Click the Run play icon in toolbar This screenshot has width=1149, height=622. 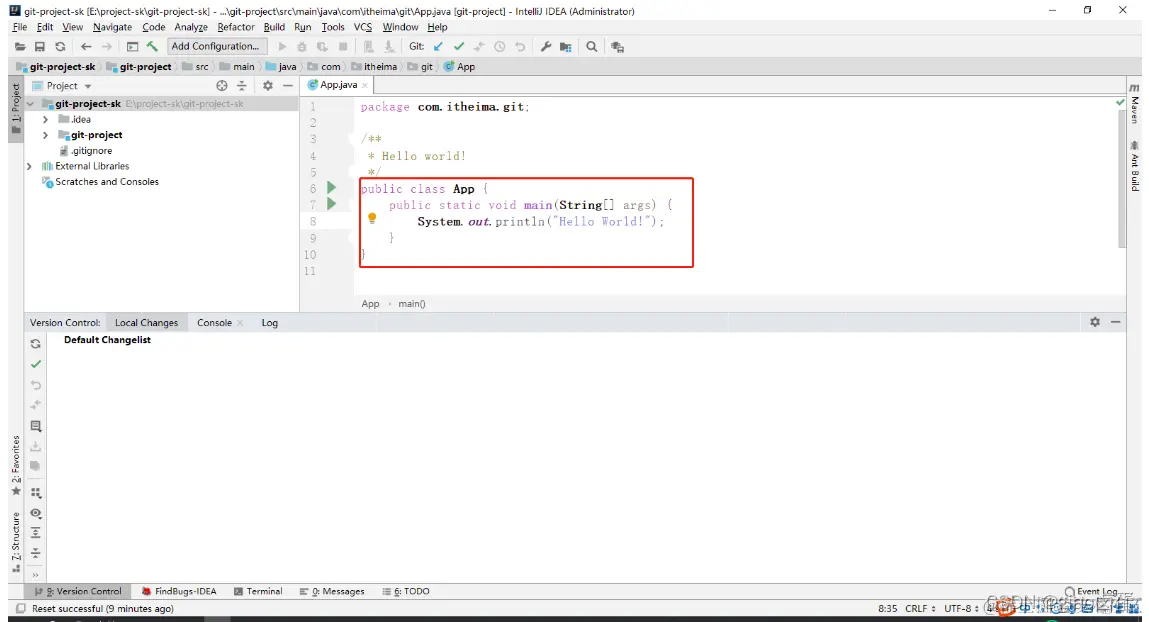pos(282,46)
